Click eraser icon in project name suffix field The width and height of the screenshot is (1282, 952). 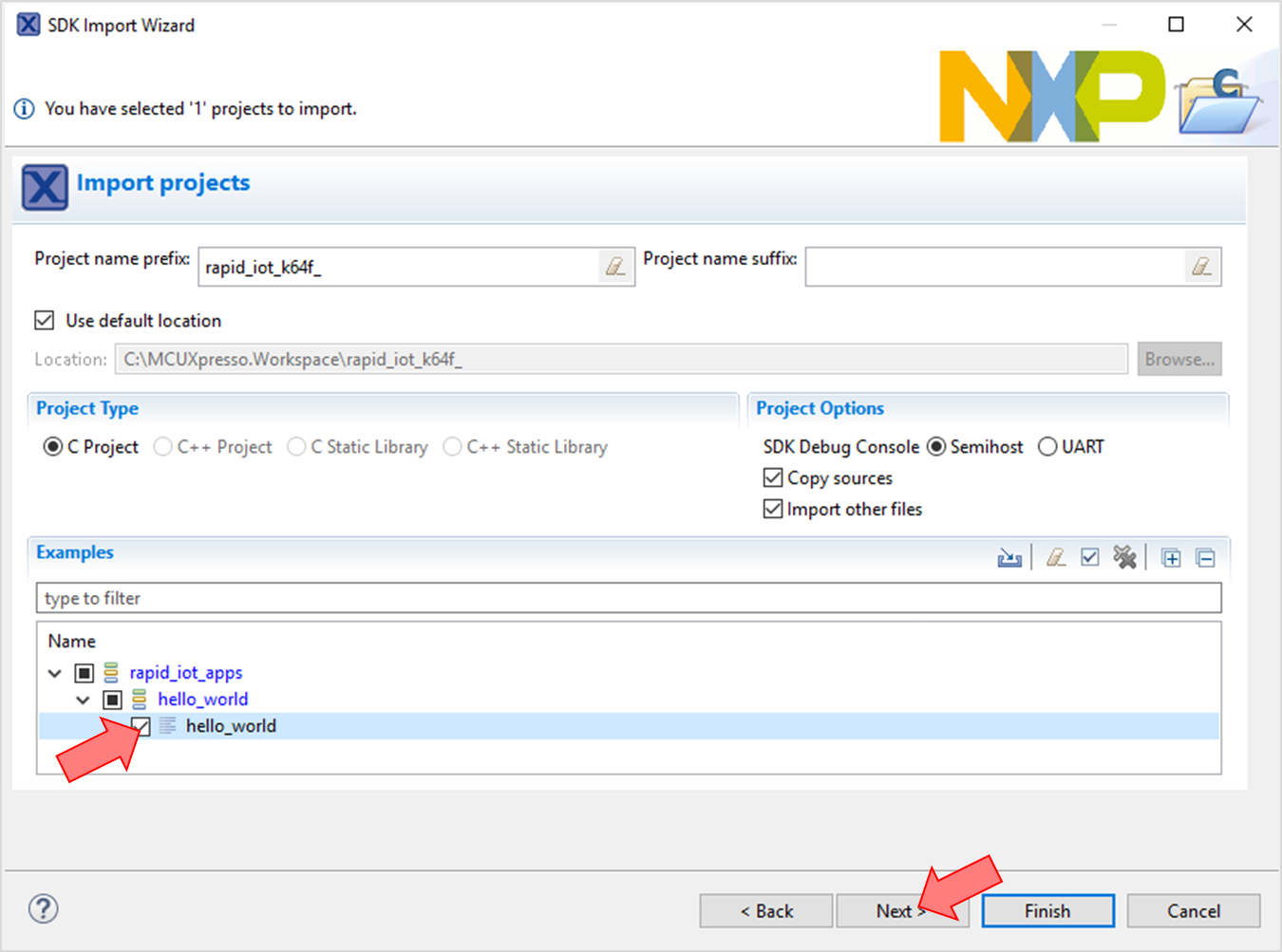click(x=1201, y=267)
